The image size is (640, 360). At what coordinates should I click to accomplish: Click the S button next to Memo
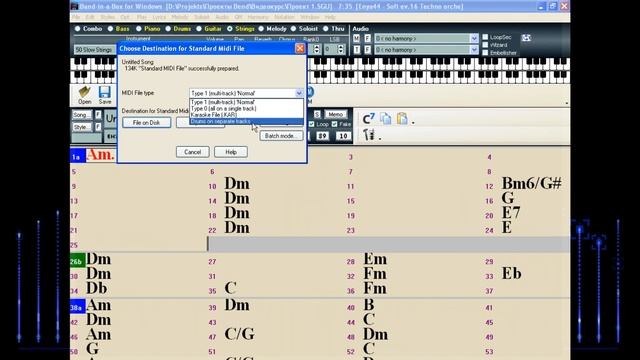[x=317, y=115]
